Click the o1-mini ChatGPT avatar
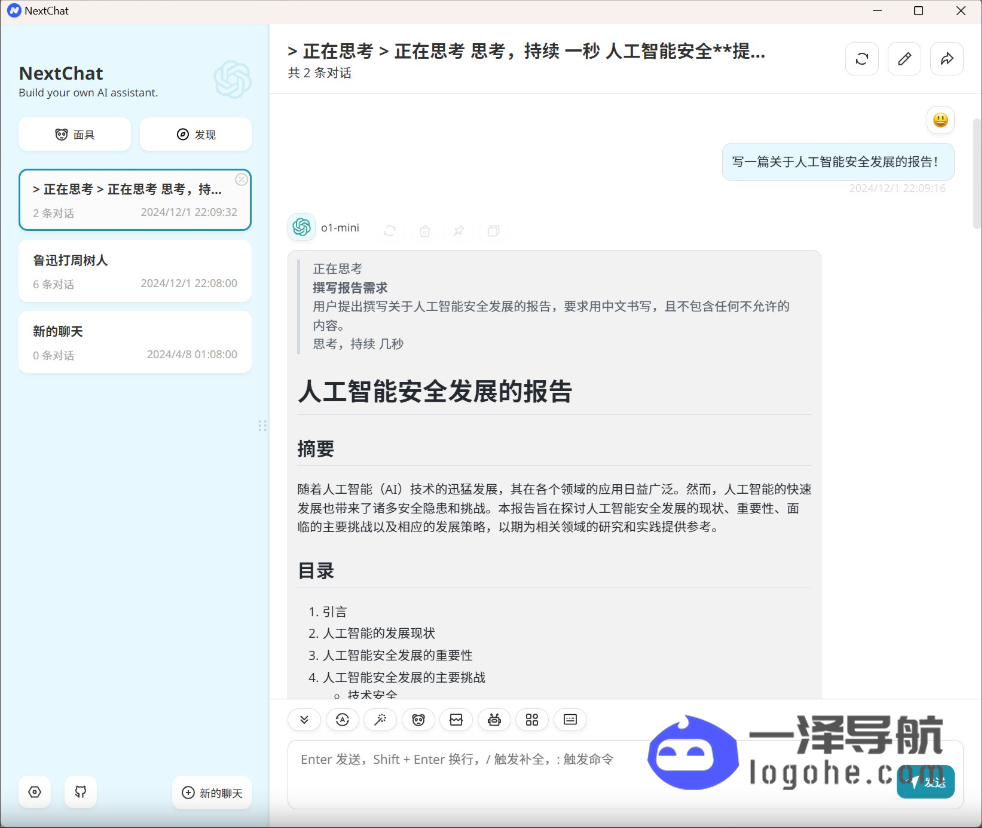 pos(301,227)
